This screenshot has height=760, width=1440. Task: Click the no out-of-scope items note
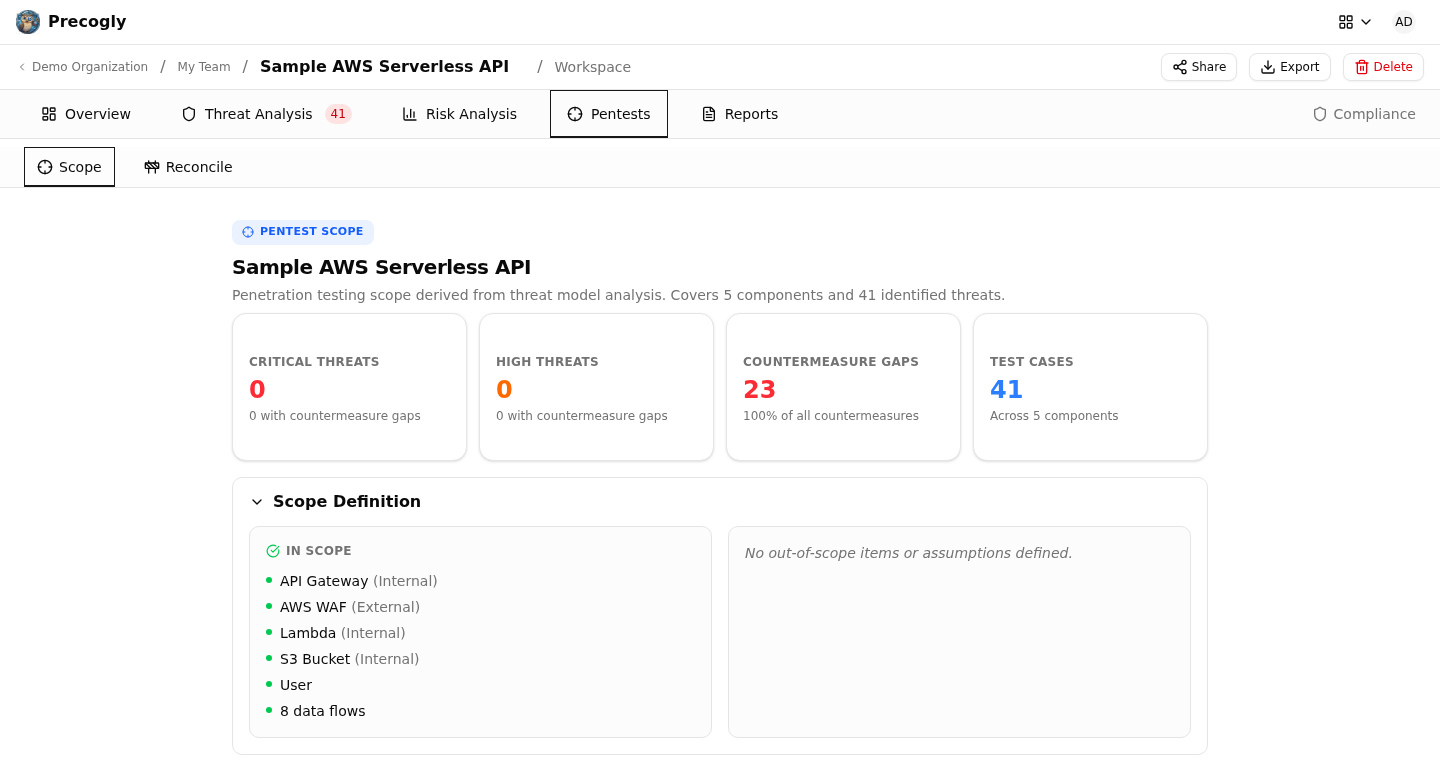coord(908,553)
